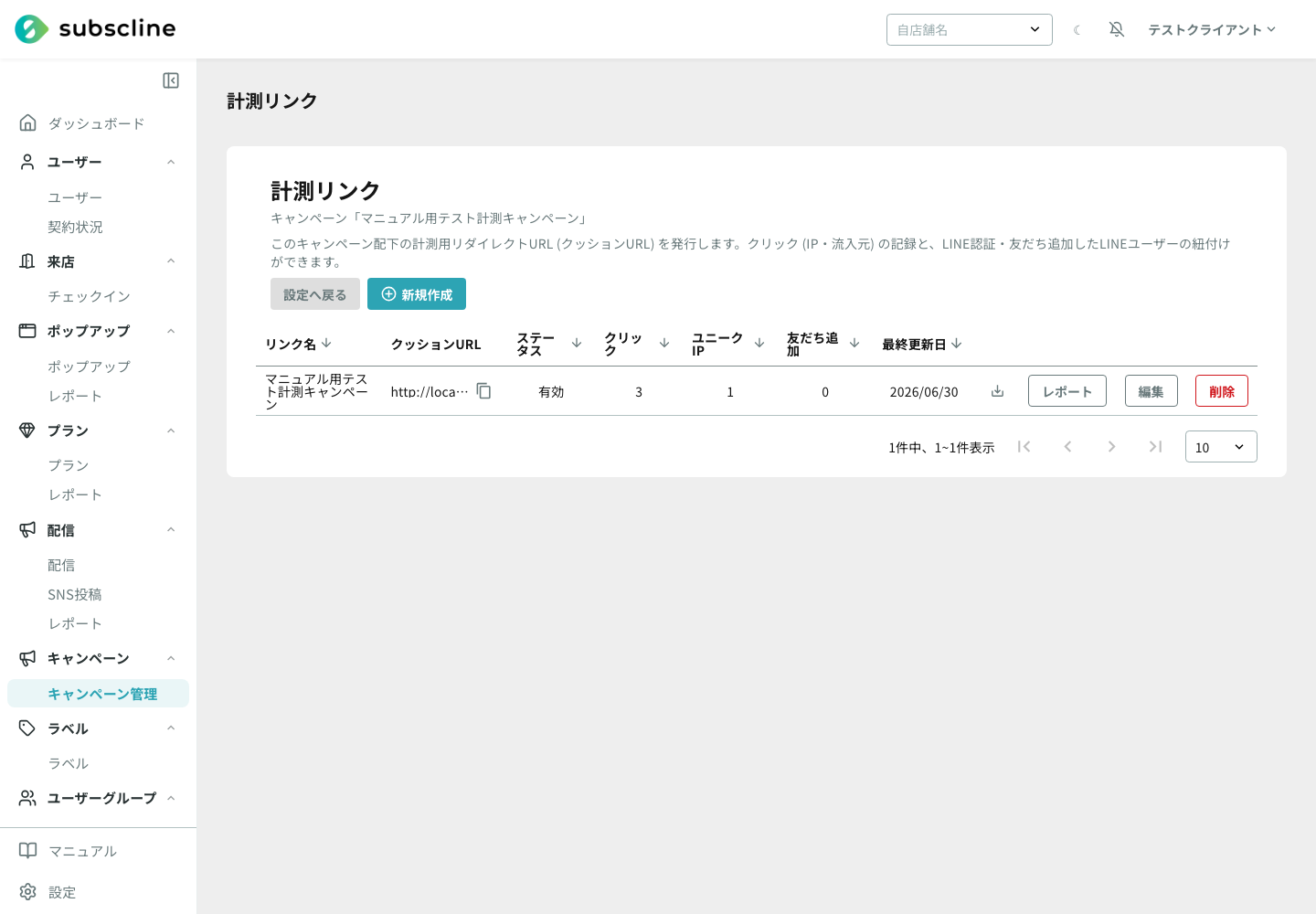Click the ポップアップ section window icon
This screenshot has width=1316, height=914.
[27, 331]
